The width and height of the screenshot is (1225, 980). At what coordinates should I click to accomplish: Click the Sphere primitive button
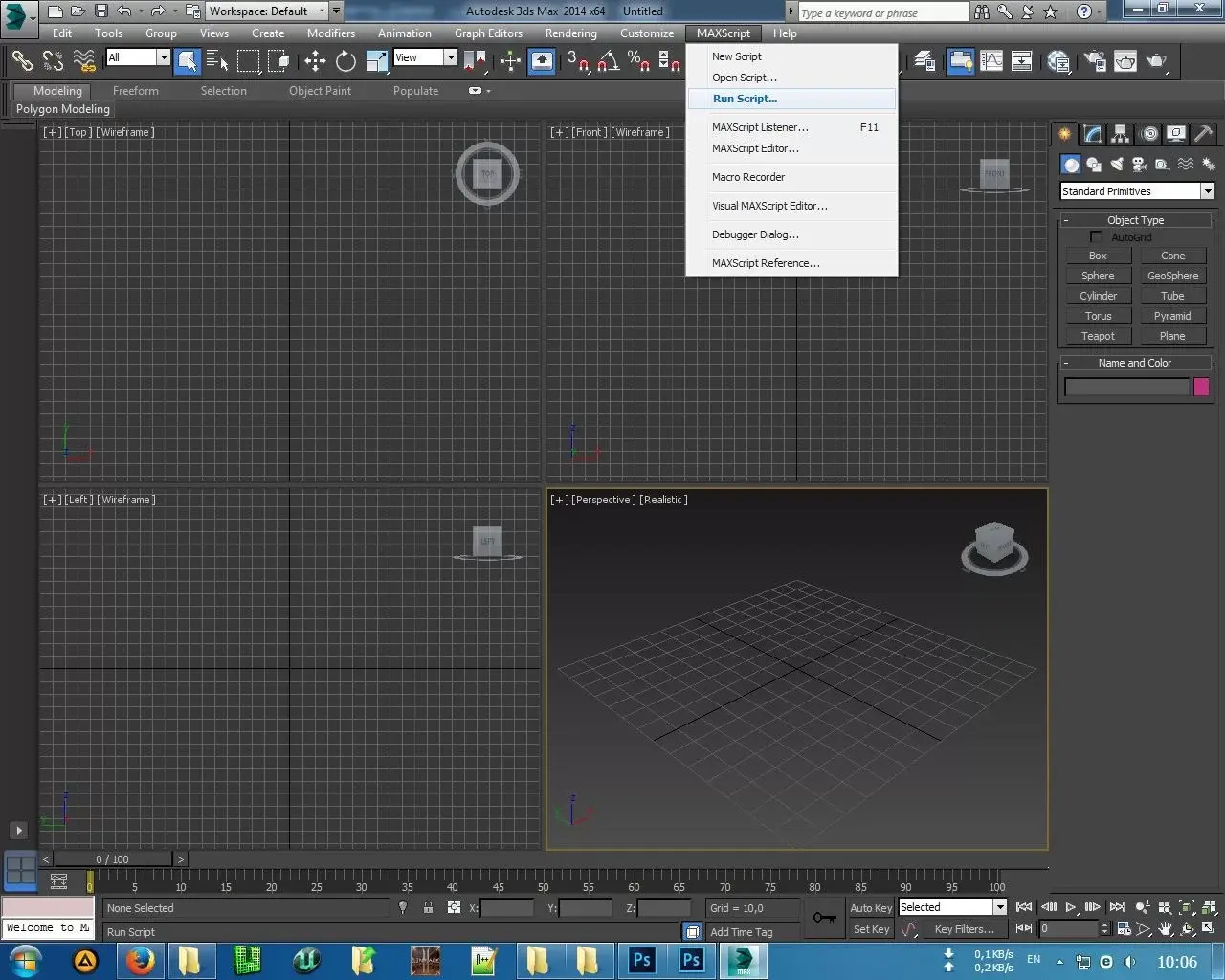pyautogui.click(x=1098, y=276)
